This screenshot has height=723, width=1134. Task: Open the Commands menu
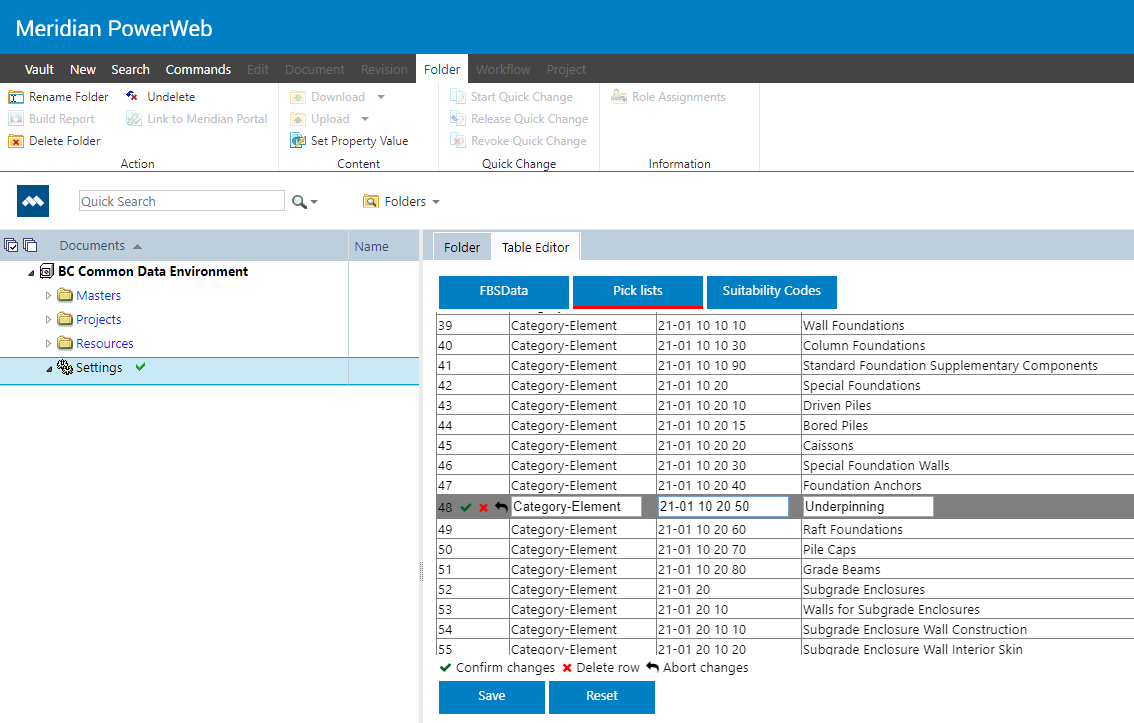198,69
